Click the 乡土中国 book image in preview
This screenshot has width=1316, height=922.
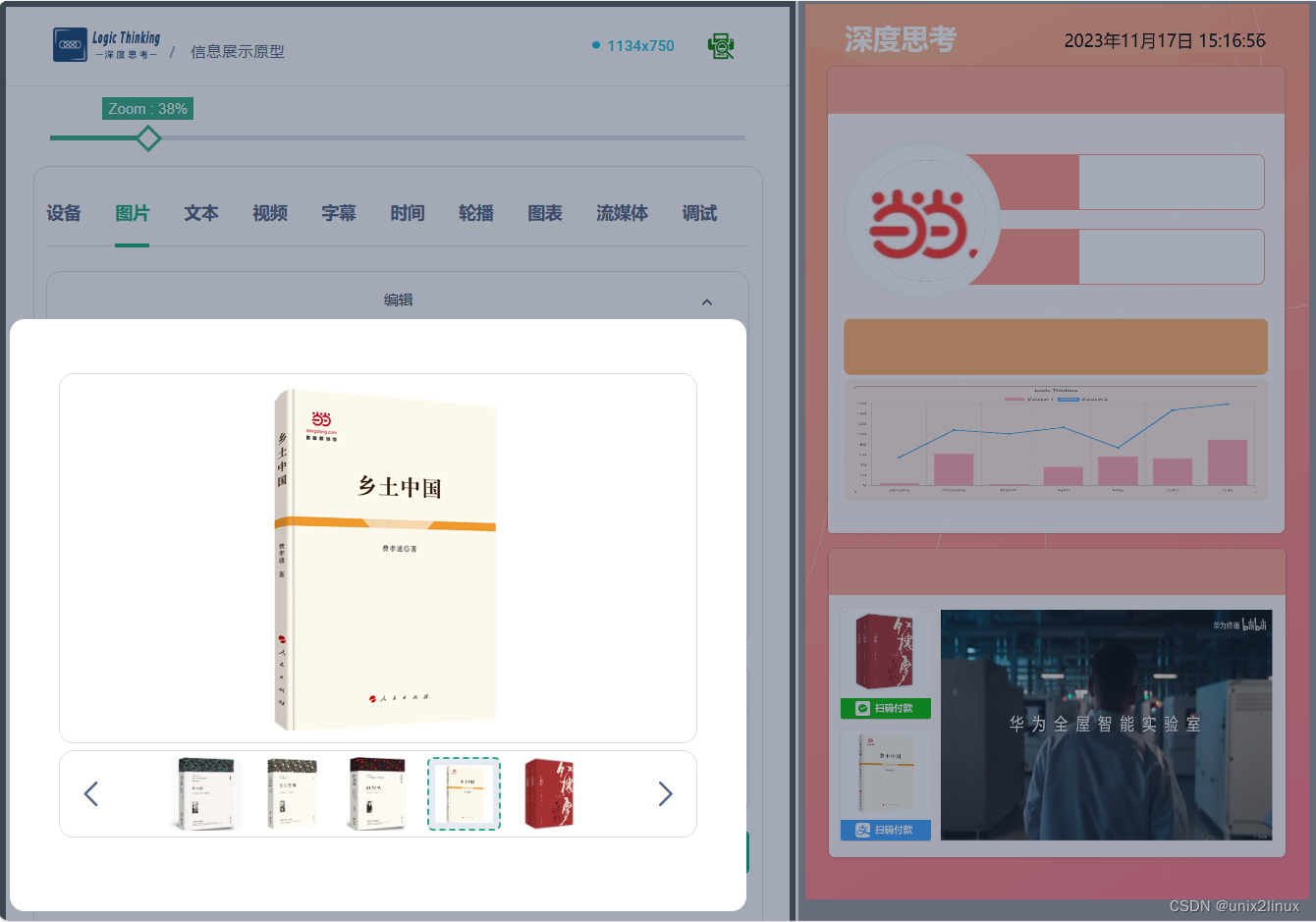[x=886, y=774]
